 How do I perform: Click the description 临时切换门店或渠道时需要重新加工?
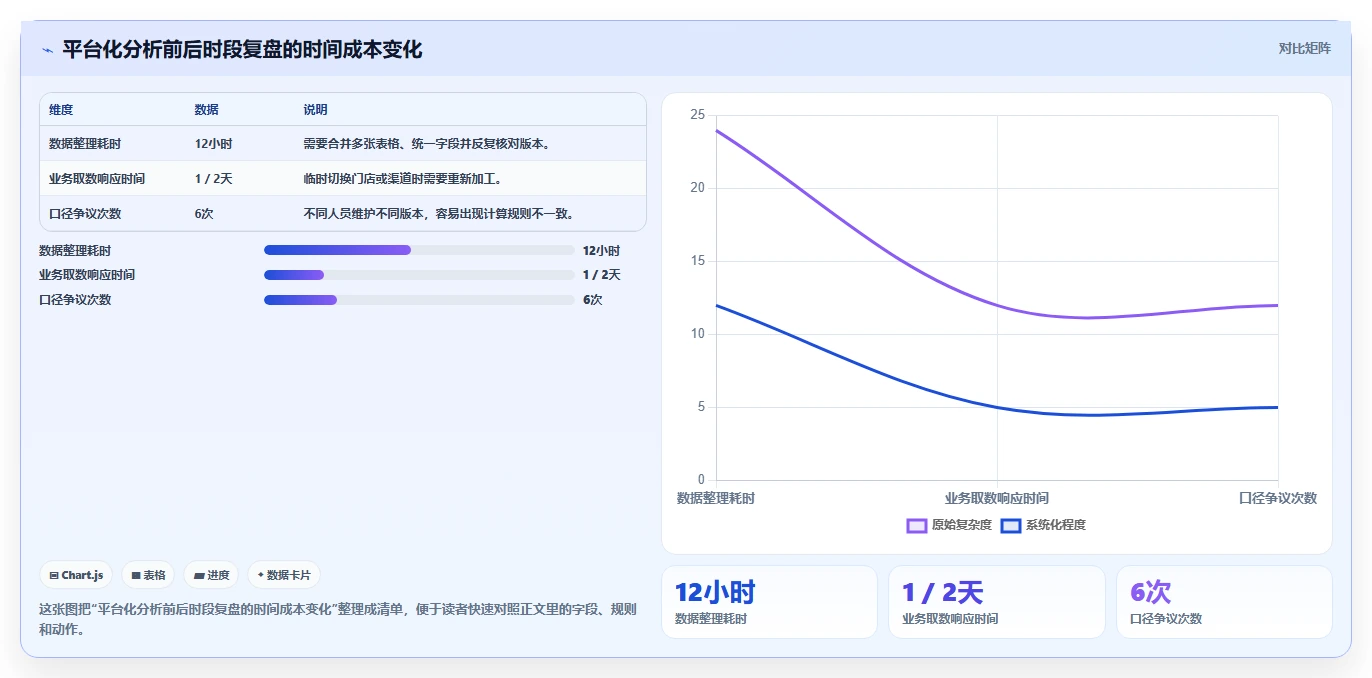(x=403, y=179)
